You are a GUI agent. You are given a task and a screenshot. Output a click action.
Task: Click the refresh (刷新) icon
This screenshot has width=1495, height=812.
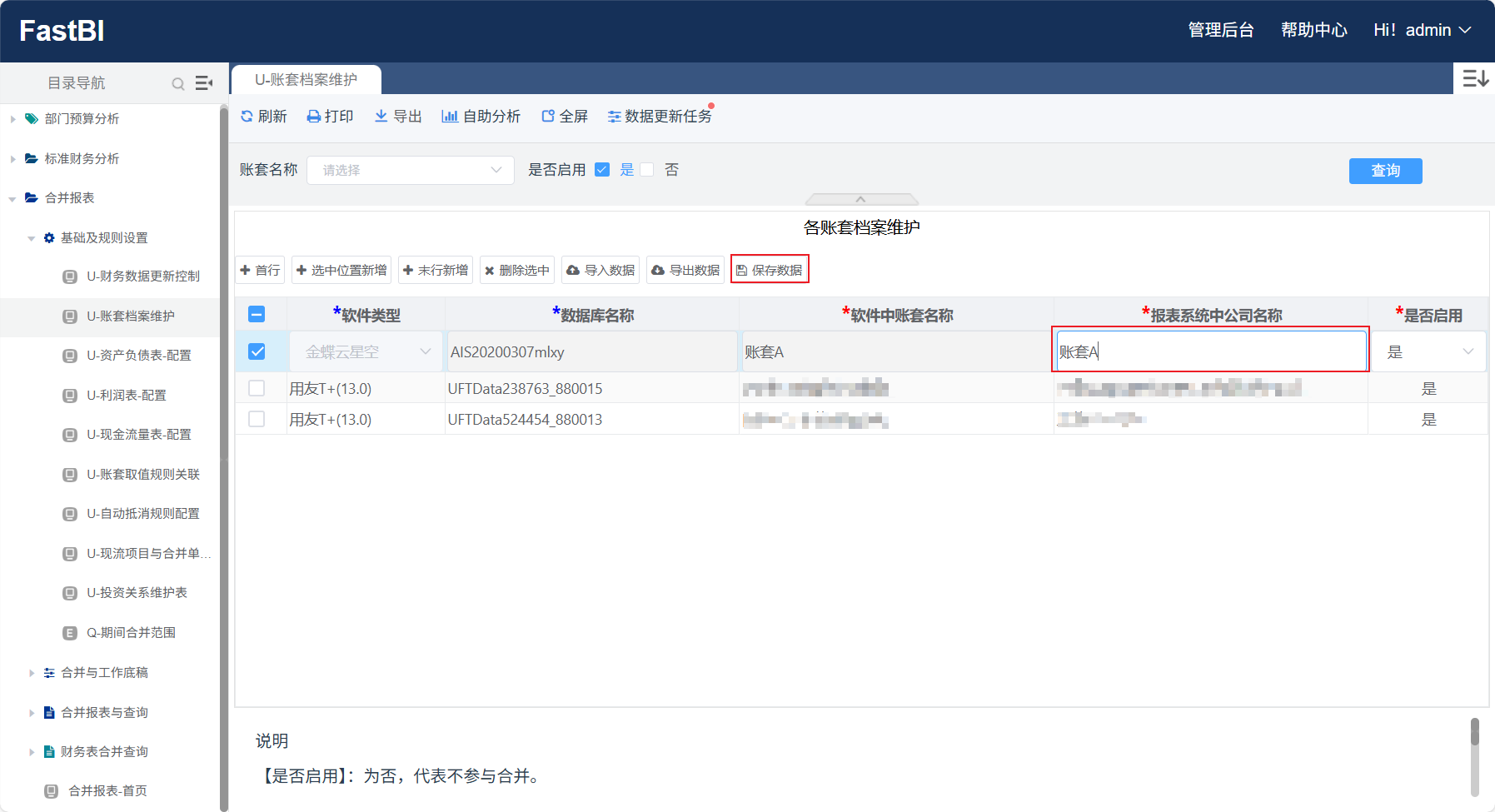pyautogui.click(x=247, y=117)
